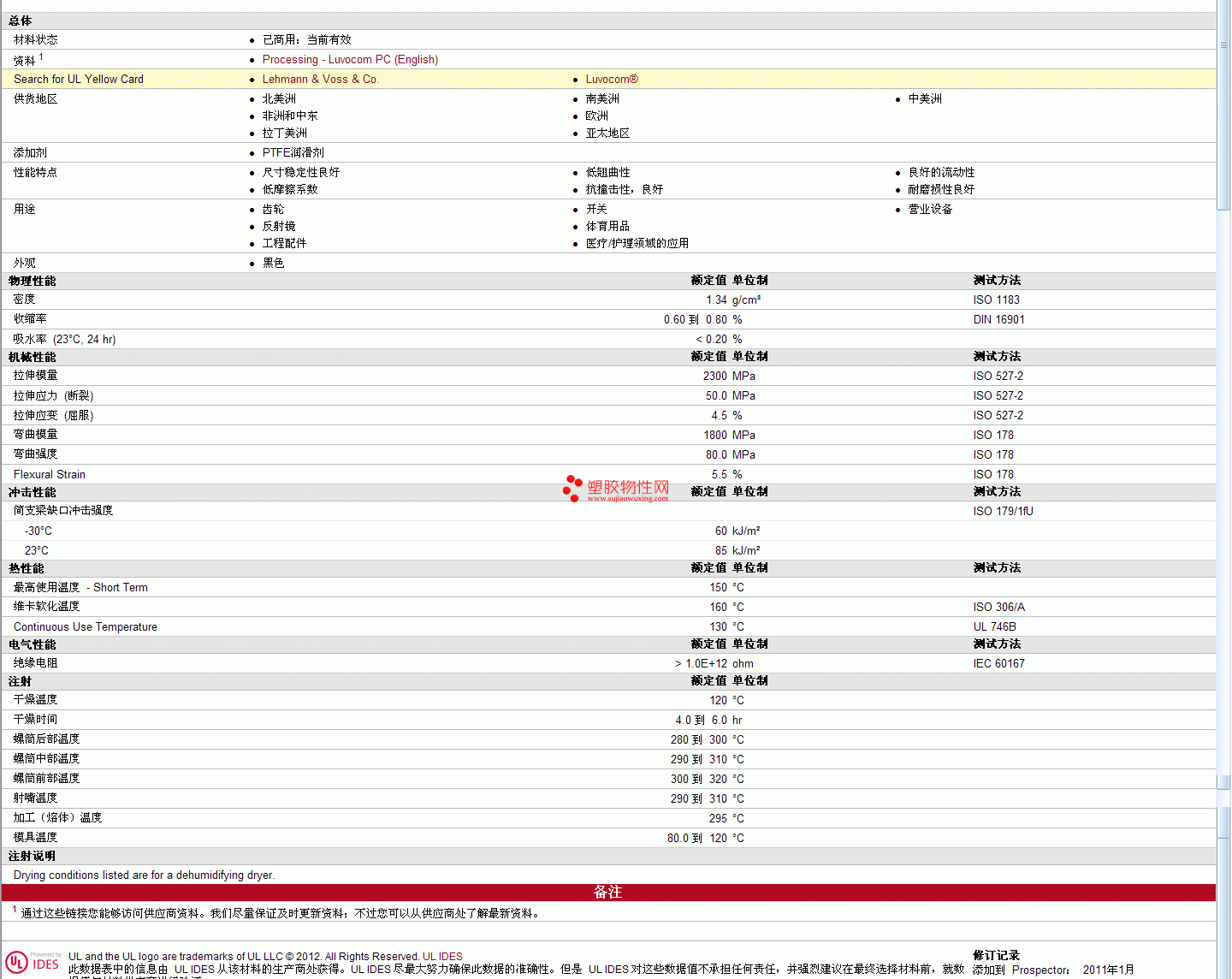The image size is (1232, 979).
Task: Click the '螺筒中部温度' row label
Action: tap(47, 758)
